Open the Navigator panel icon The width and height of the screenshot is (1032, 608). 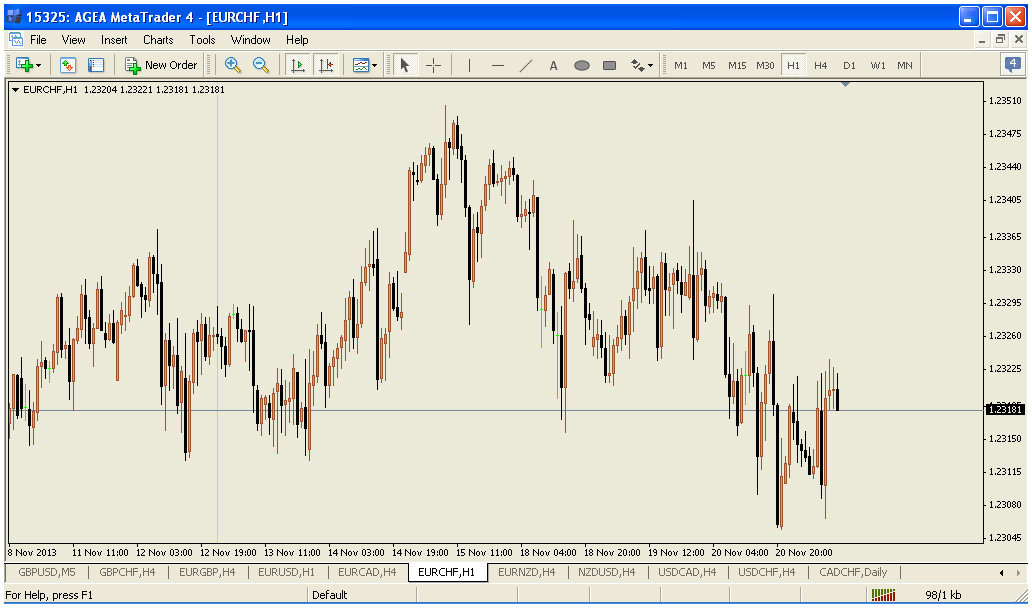(96, 65)
